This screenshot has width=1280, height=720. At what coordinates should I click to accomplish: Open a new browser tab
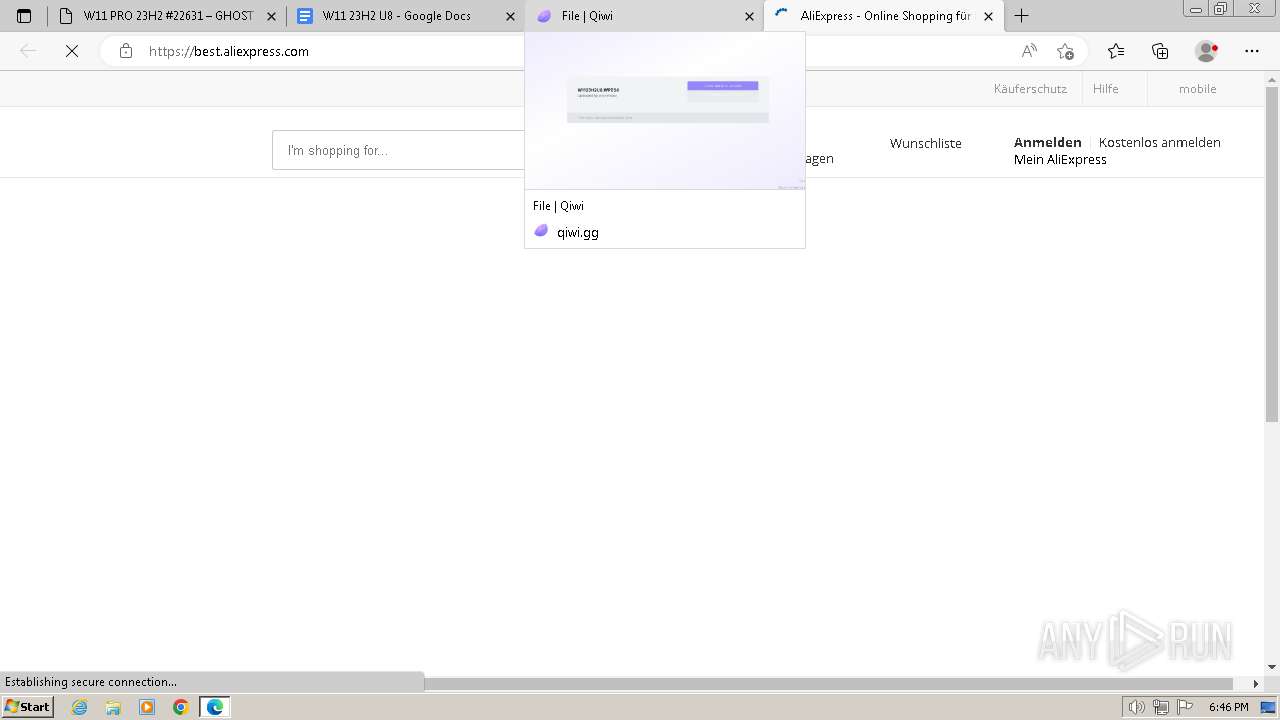click(1021, 16)
